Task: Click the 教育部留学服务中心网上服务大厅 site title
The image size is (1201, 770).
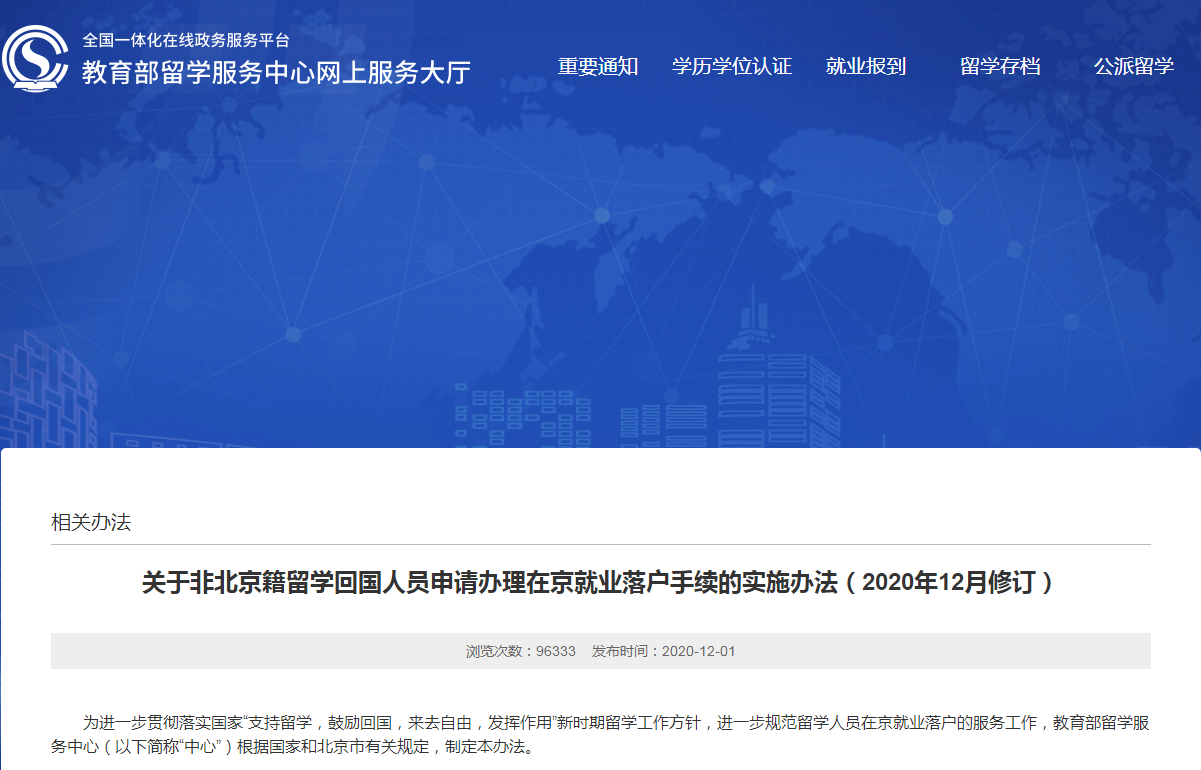Action: tap(276, 73)
